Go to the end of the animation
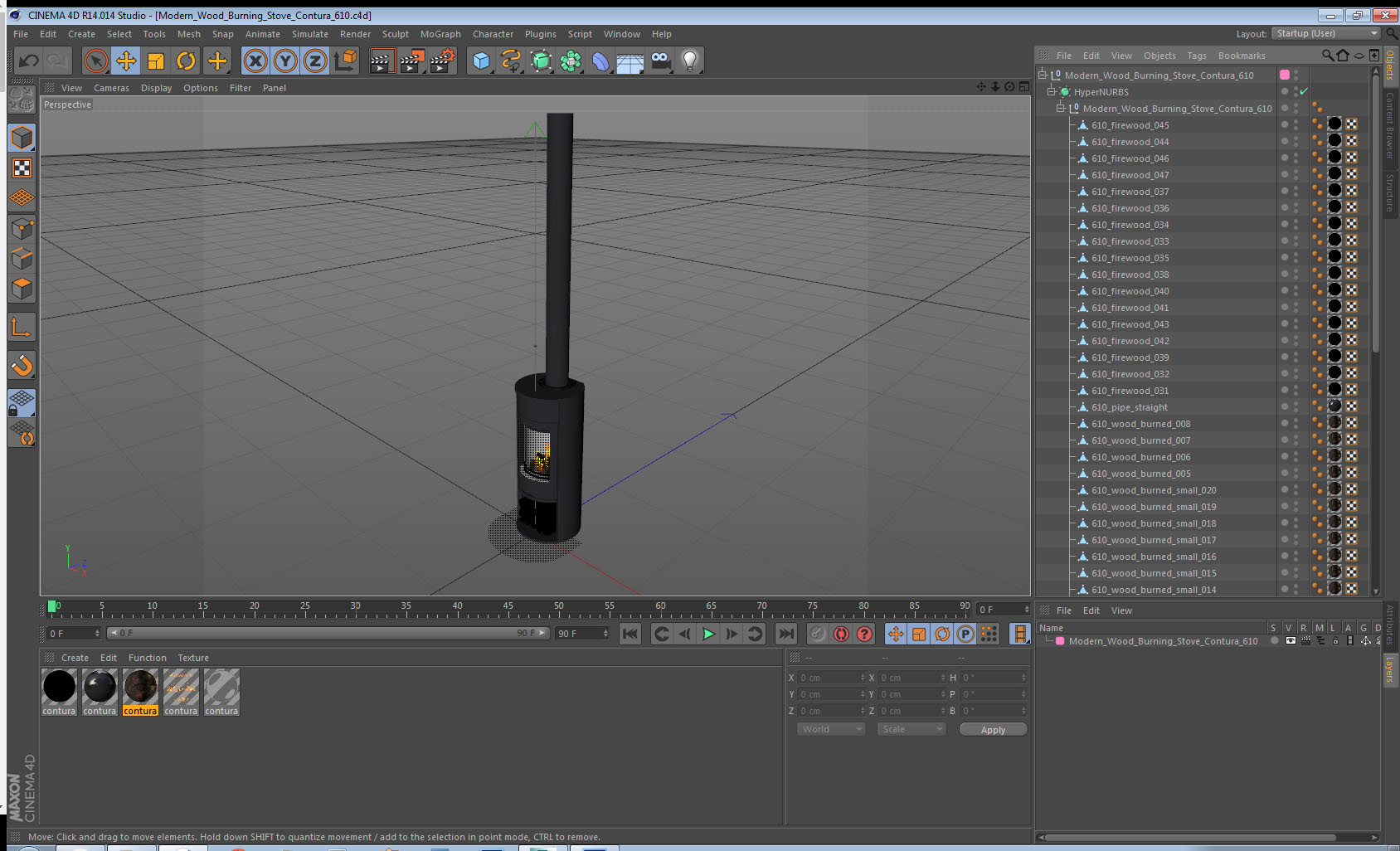 785,635
